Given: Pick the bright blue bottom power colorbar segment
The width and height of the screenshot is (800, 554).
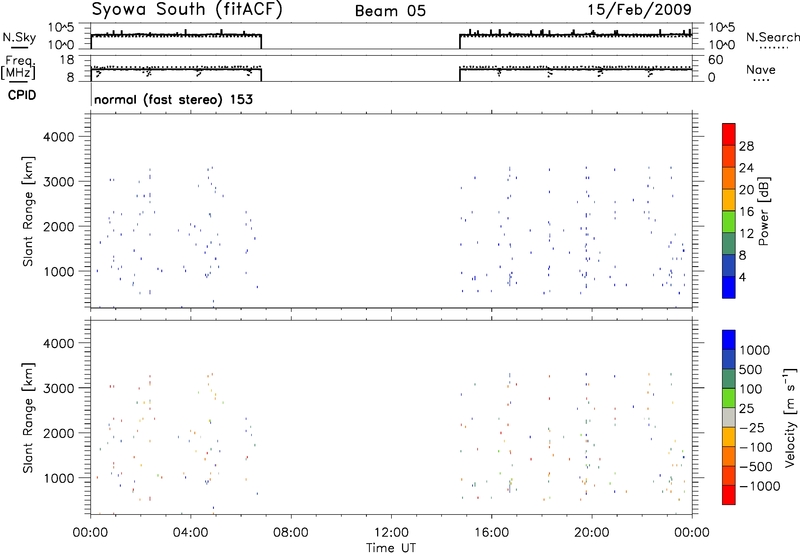Looking at the screenshot, I should [x=729, y=287].
